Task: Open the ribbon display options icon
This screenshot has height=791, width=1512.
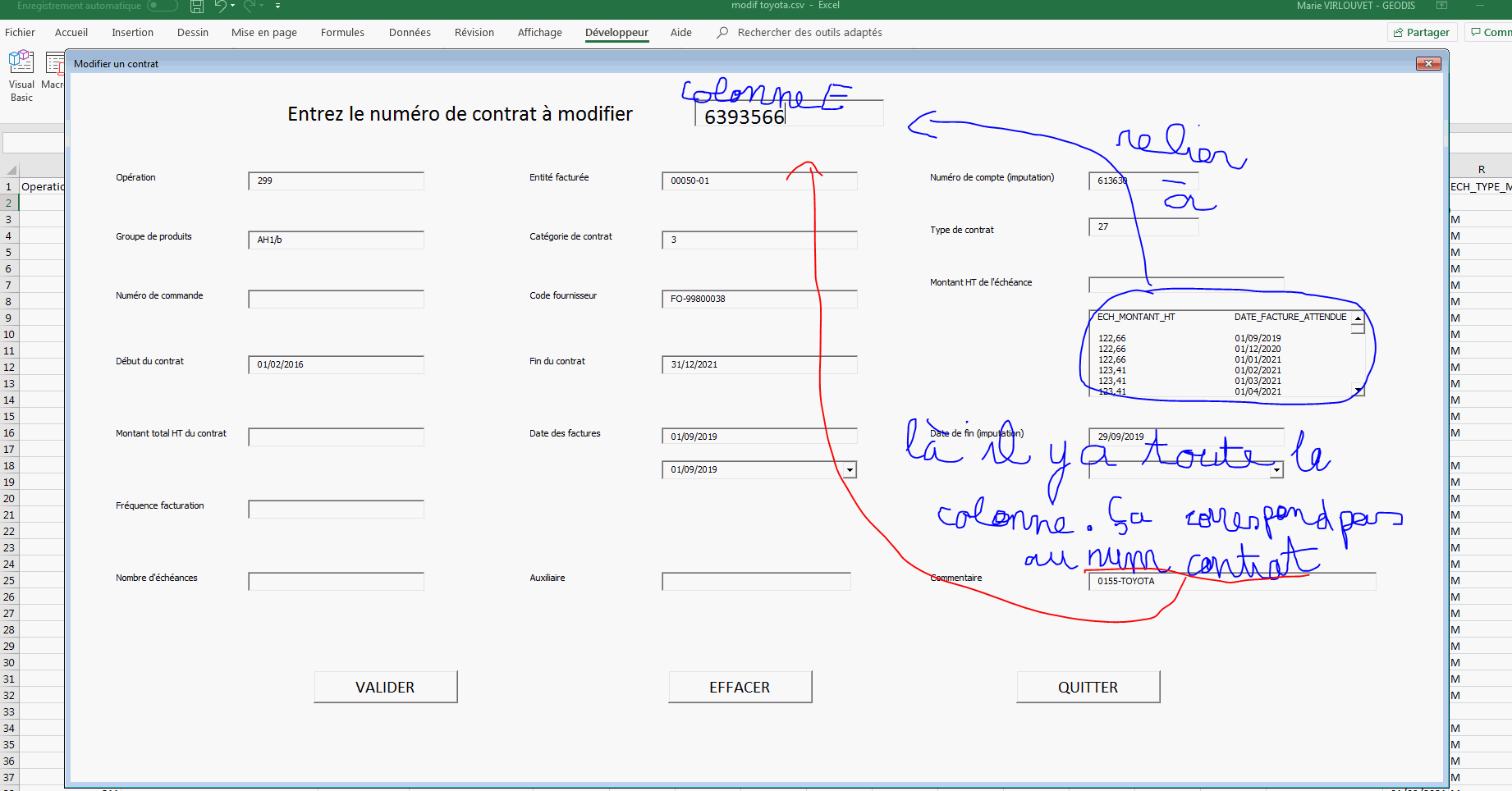Action: 1441,6
